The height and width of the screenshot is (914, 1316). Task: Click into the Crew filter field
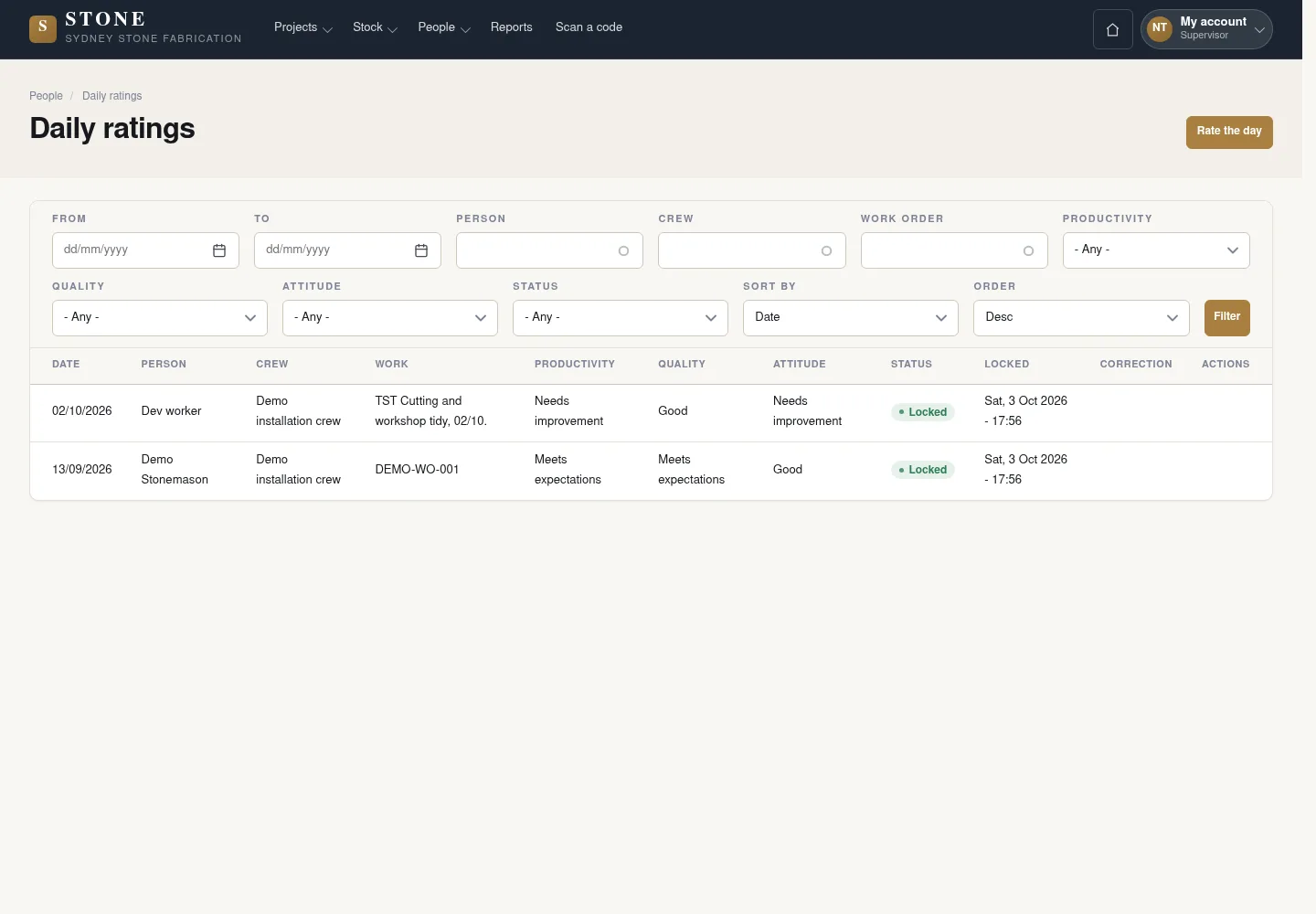(x=752, y=250)
